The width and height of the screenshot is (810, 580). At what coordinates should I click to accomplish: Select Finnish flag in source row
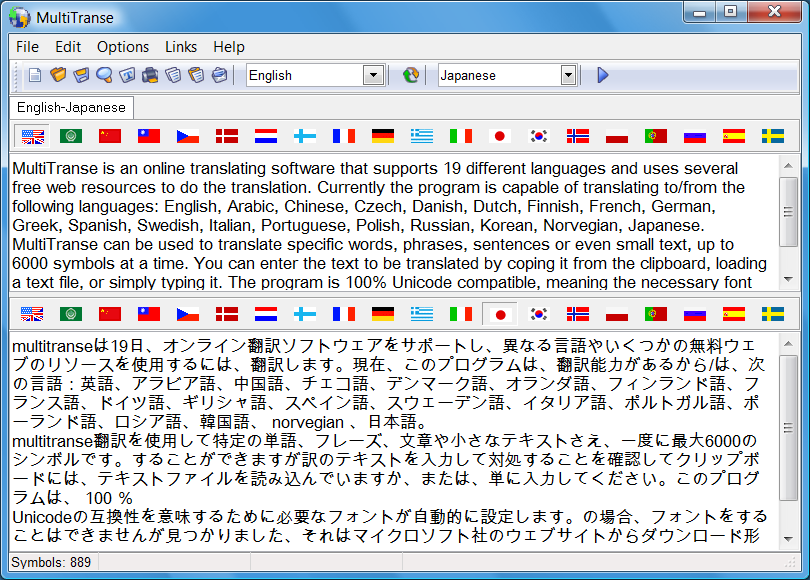(x=305, y=136)
